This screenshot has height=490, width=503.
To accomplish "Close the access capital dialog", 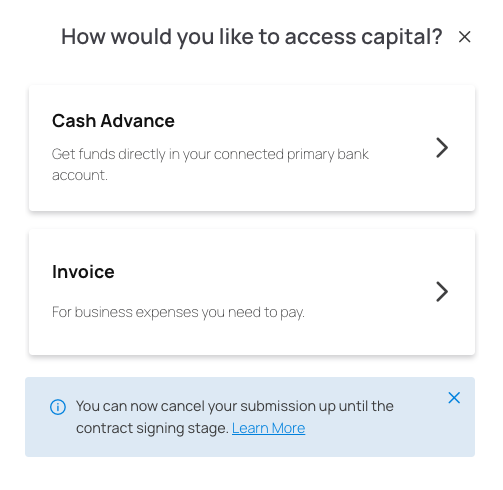I will click(464, 37).
